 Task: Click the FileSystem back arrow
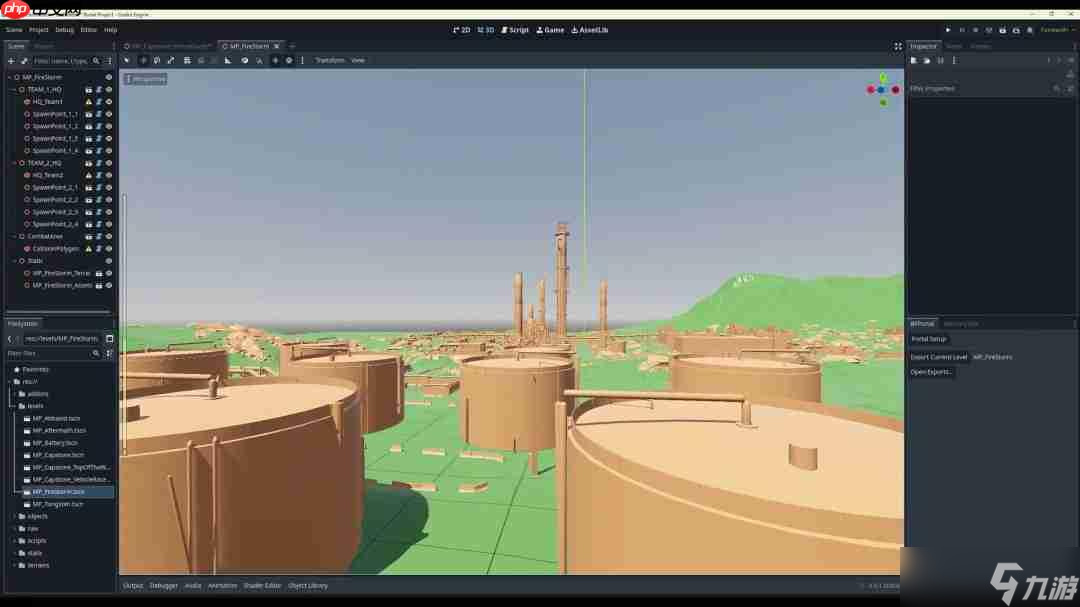[10, 339]
